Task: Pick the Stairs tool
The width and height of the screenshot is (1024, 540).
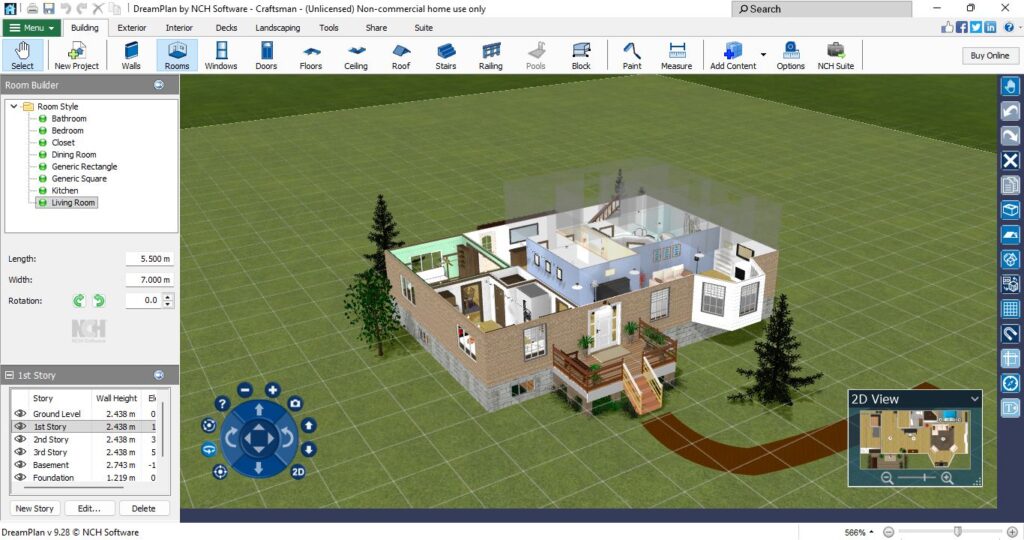Action: point(446,56)
